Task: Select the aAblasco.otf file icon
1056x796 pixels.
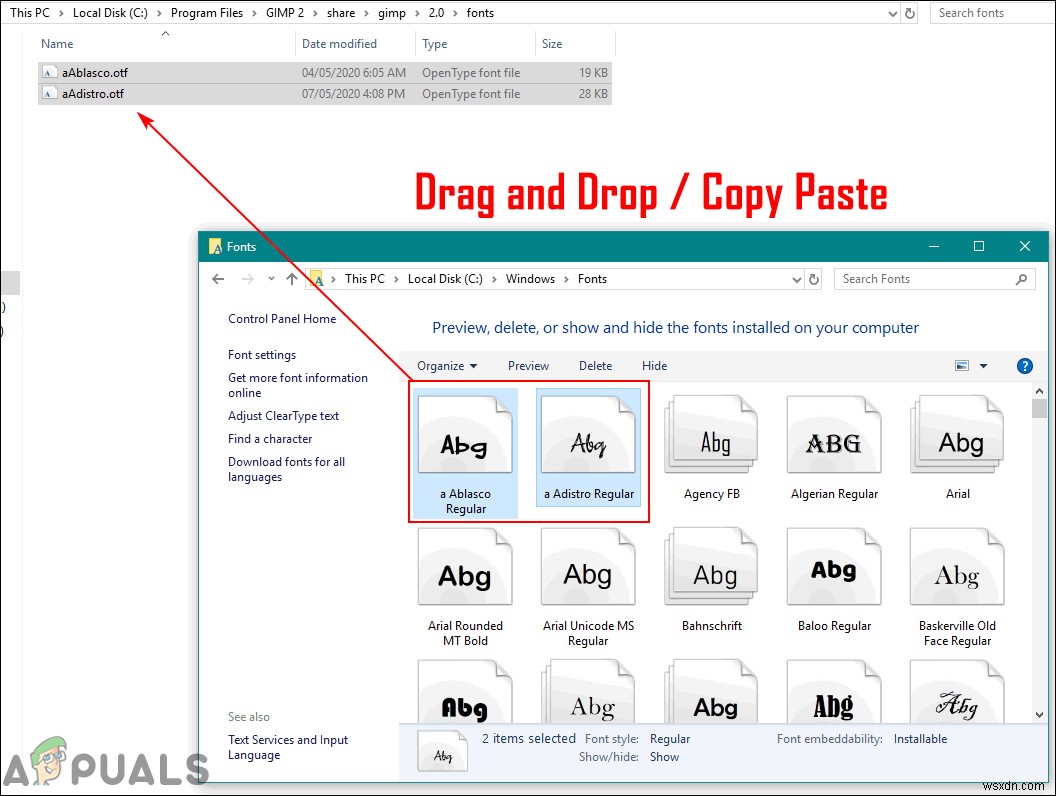Action: tap(51, 72)
